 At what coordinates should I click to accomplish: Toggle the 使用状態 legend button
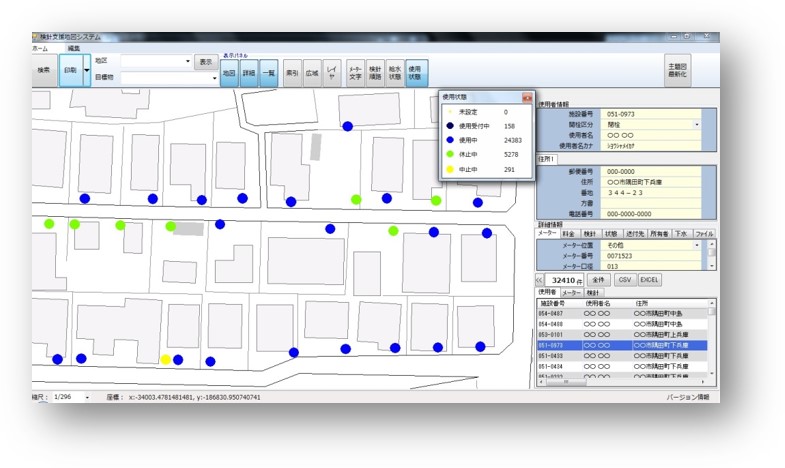415,73
